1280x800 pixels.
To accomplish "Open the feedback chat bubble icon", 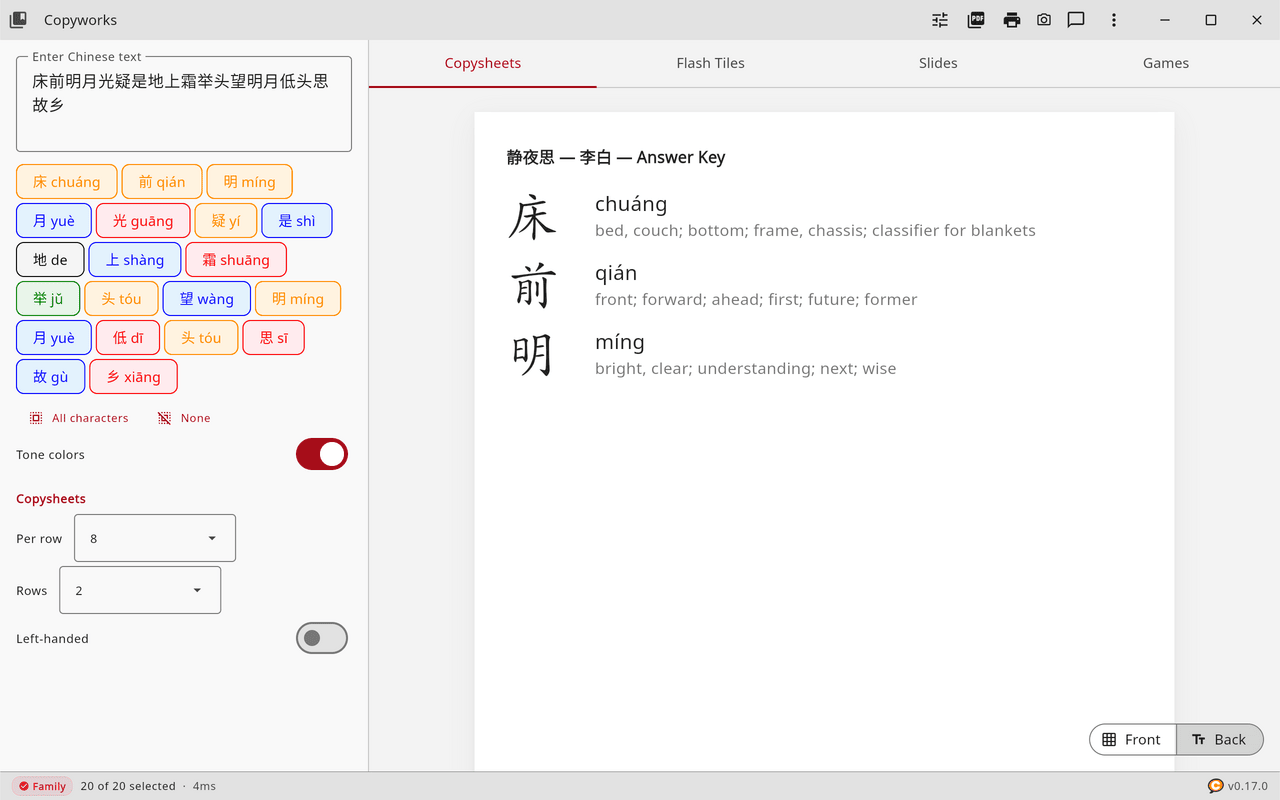I will tap(1076, 20).
